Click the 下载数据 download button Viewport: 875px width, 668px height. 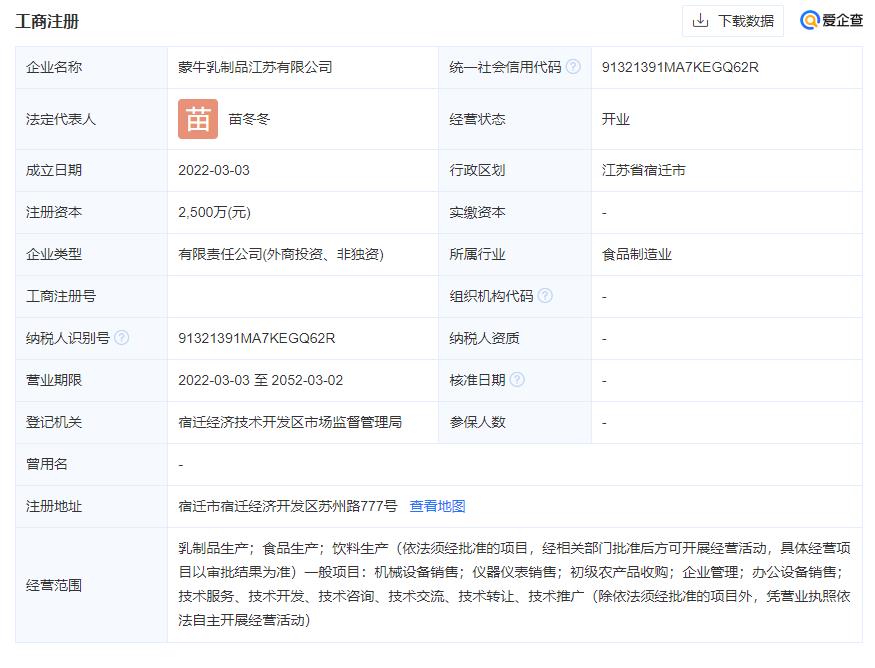point(732,21)
